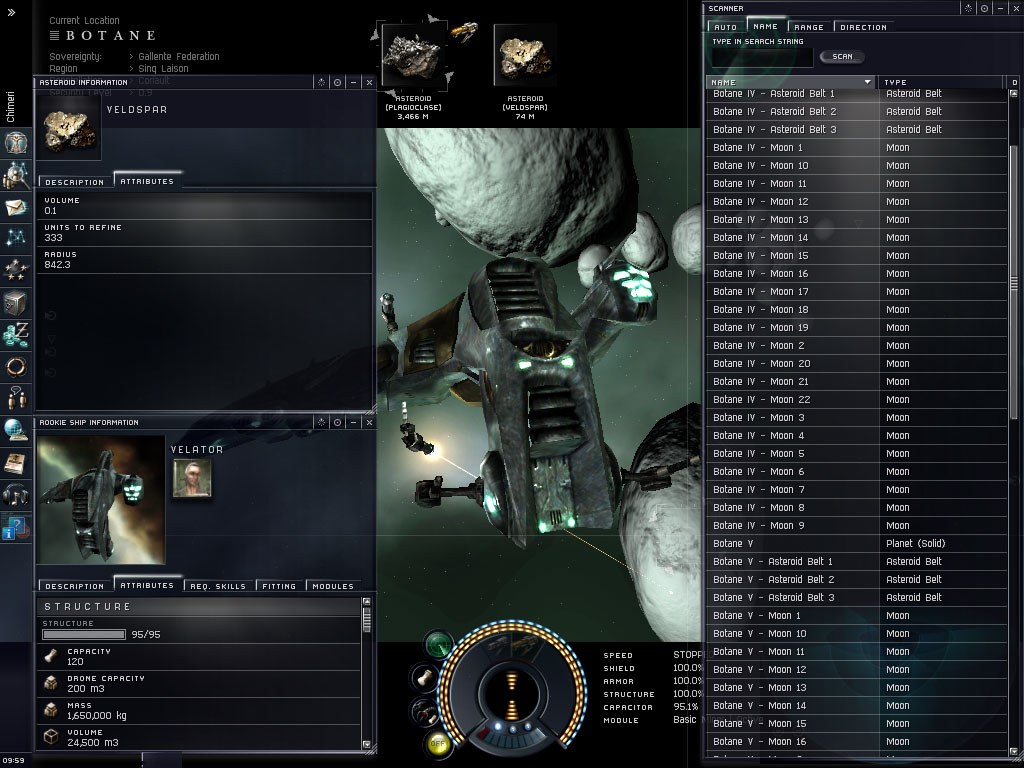Open the character sheet Vitruvian icon
The width and height of the screenshot is (1024, 768).
pos(16,142)
